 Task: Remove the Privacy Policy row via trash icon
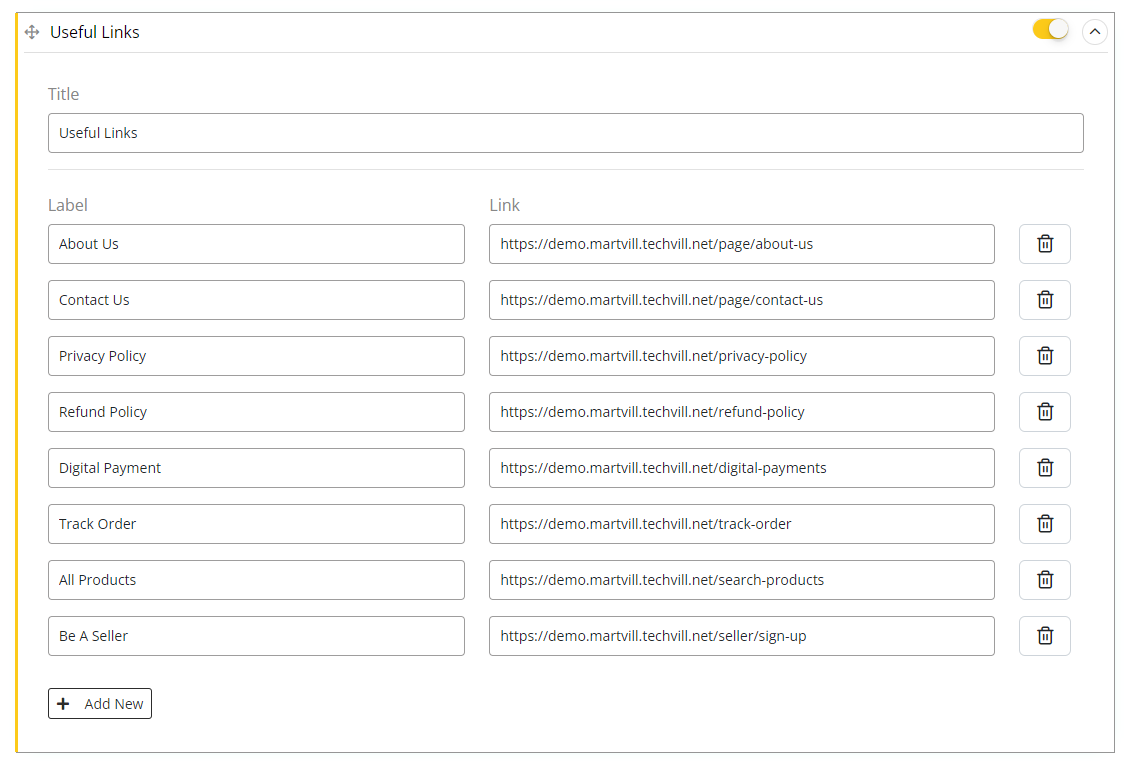tap(1044, 356)
